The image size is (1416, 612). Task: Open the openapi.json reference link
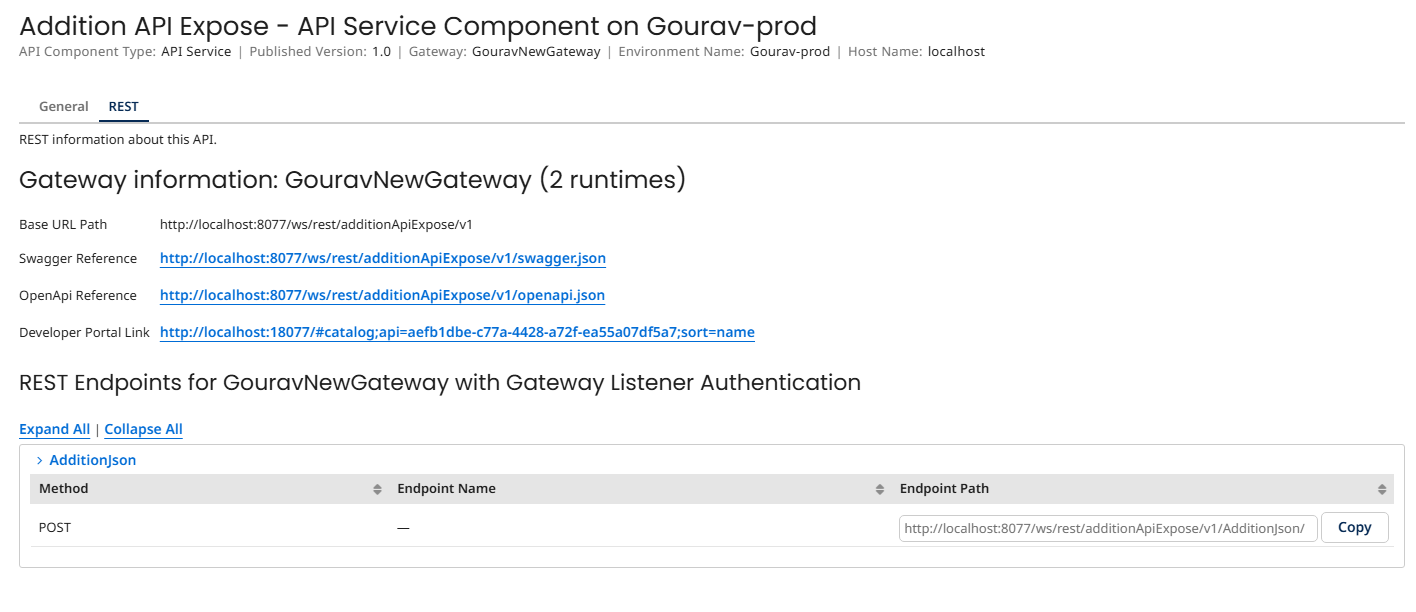382,295
